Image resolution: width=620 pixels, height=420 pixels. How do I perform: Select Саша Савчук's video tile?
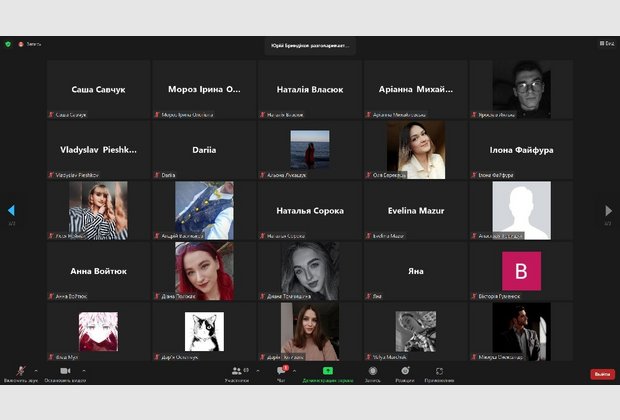98,90
